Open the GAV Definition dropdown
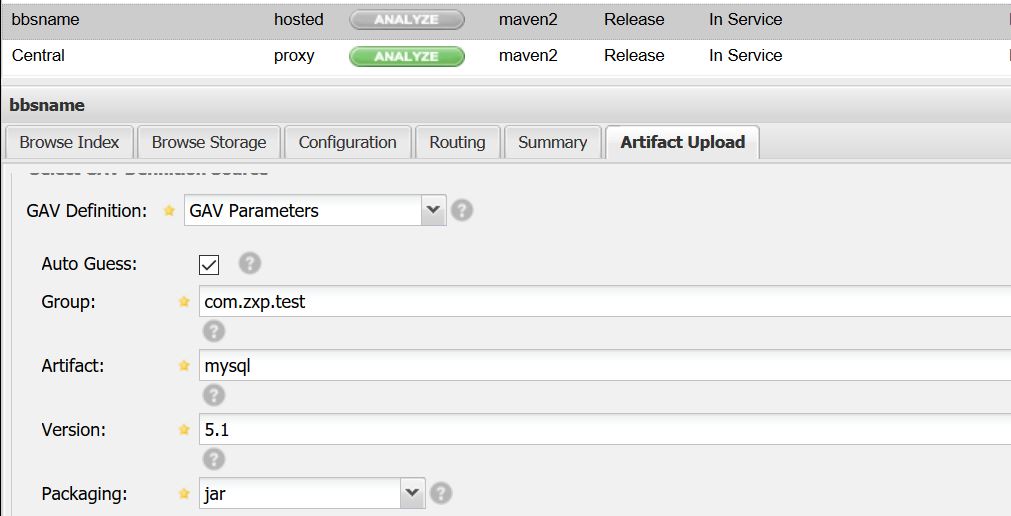 [x=433, y=211]
